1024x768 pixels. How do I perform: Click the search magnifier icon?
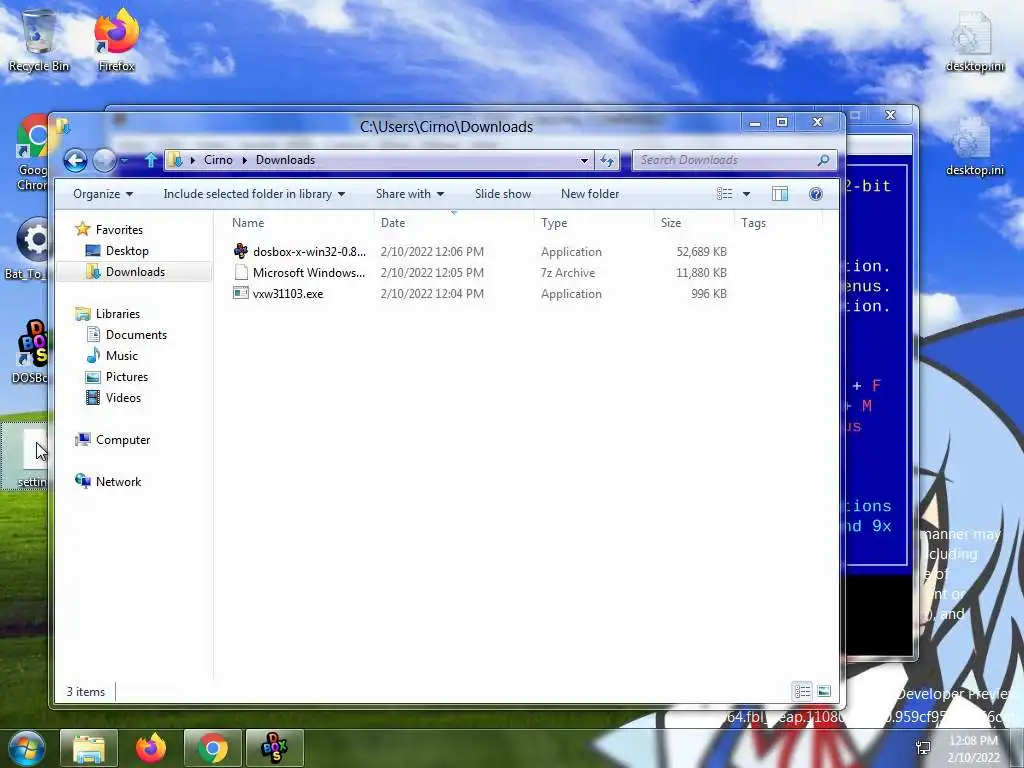tap(823, 160)
